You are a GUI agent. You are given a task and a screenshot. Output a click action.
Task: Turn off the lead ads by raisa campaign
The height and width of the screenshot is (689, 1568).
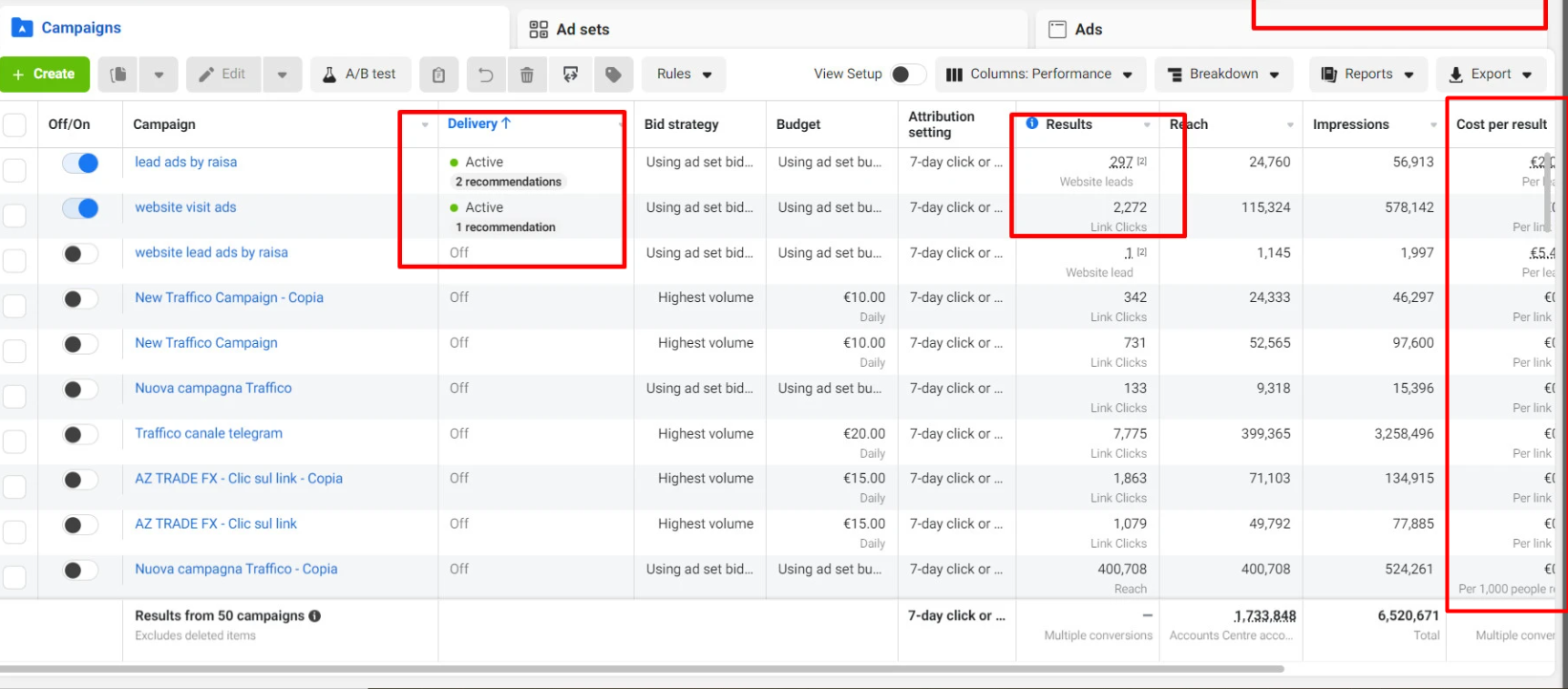(x=80, y=163)
